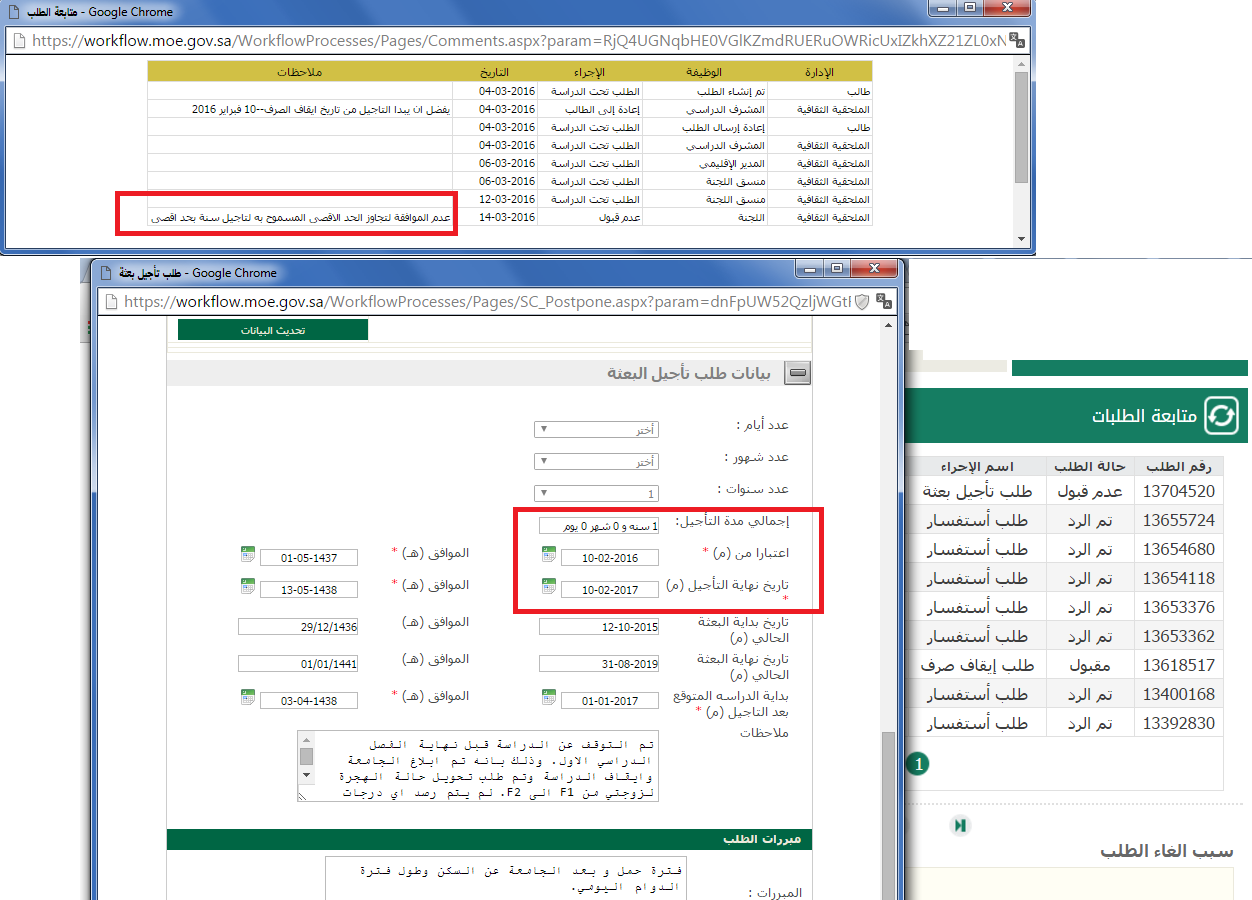Open the عدد أيام dropdown

[597, 430]
